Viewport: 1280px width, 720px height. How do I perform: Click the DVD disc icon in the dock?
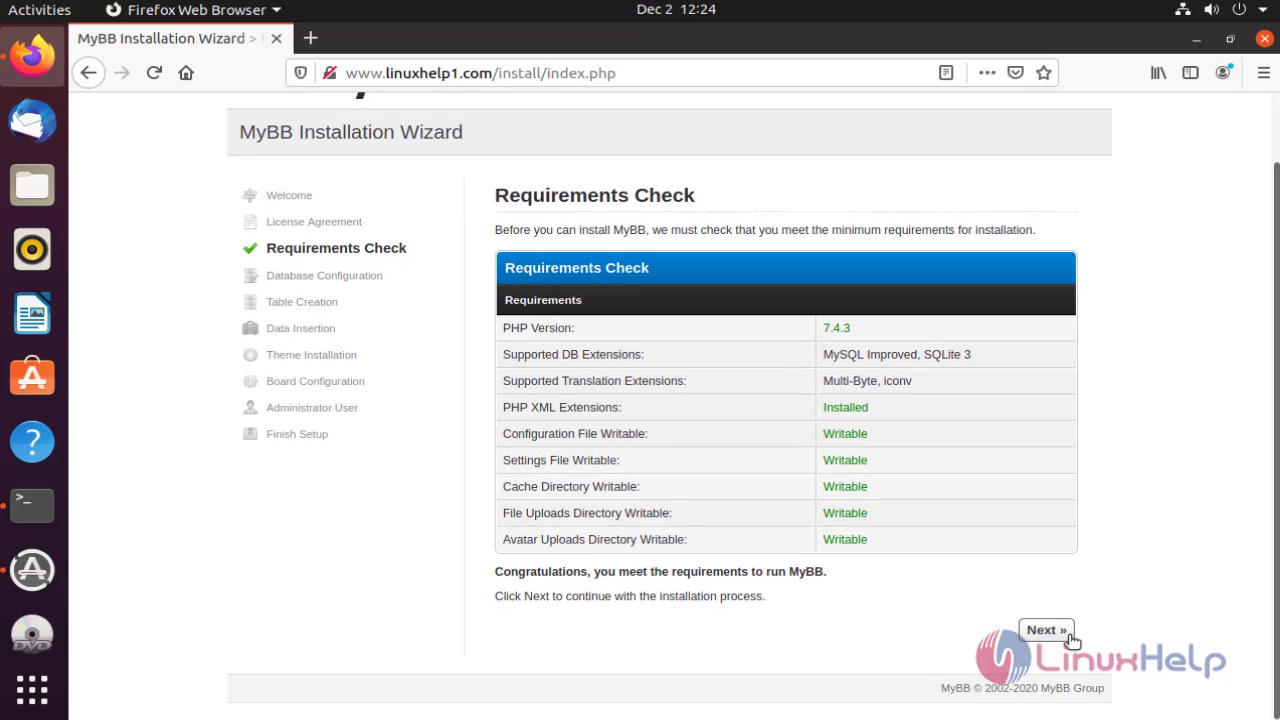[33, 634]
